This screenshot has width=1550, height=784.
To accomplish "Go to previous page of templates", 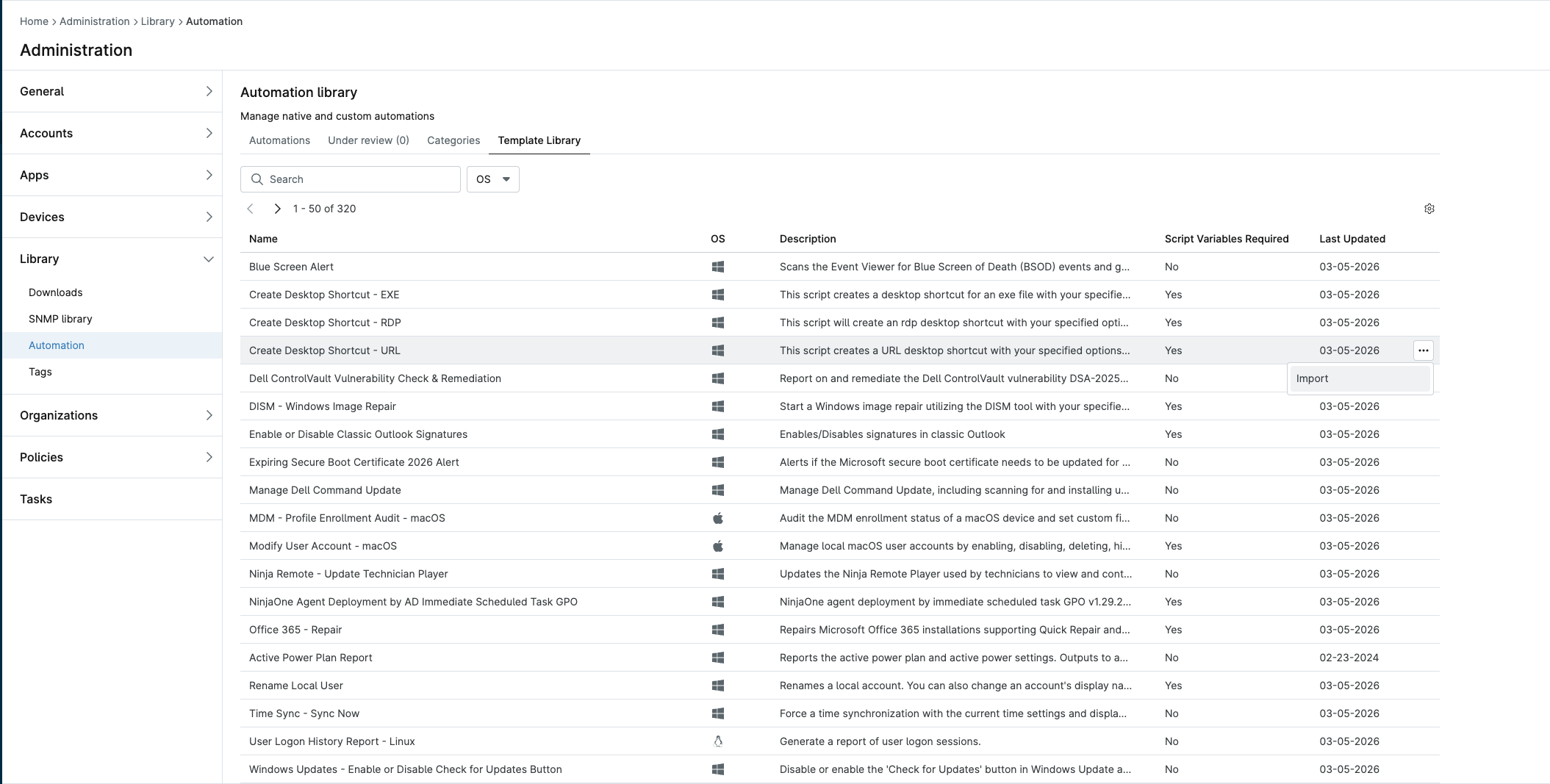I will [250, 209].
